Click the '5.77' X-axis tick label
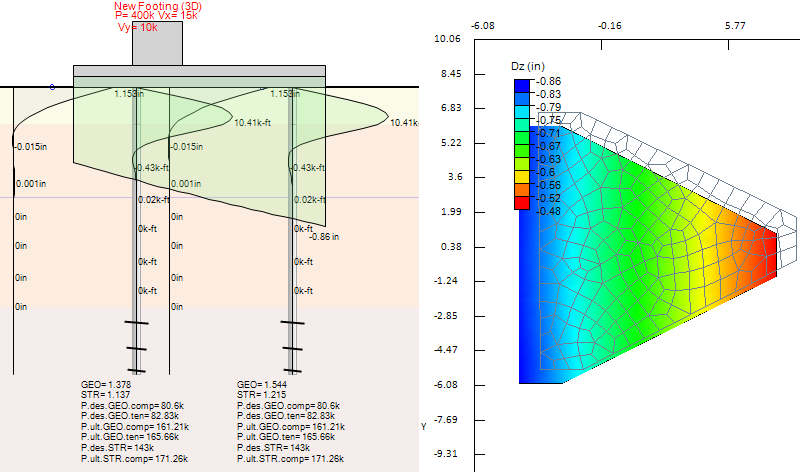The width and height of the screenshot is (800, 472). [735, 26]
